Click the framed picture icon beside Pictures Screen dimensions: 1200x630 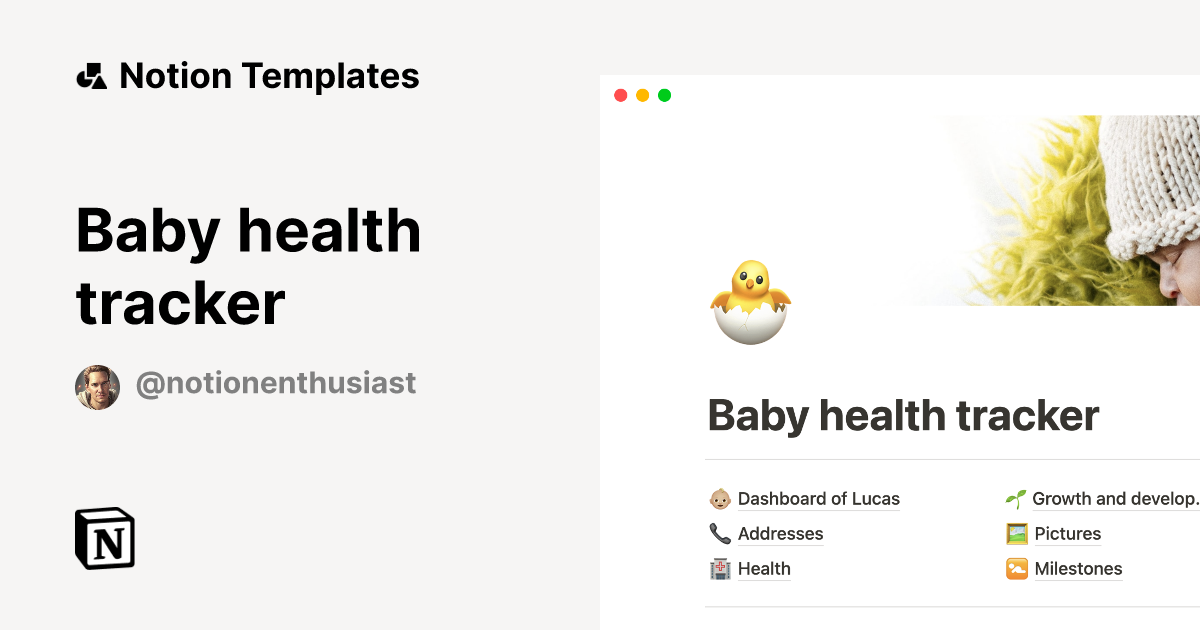[x=1016, y=534]
